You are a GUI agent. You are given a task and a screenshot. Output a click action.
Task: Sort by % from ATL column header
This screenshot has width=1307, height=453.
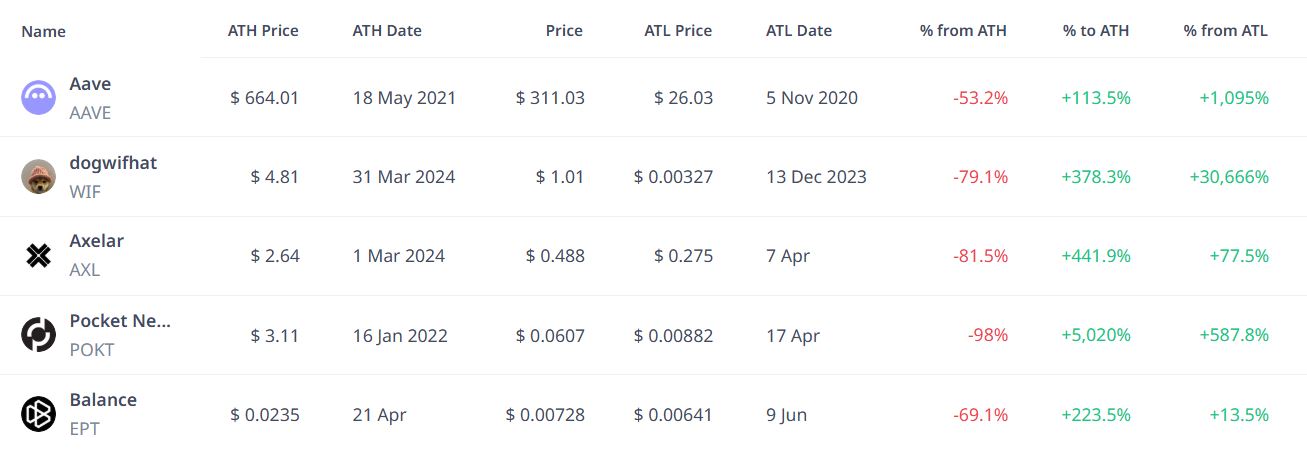pos(1225,30)
